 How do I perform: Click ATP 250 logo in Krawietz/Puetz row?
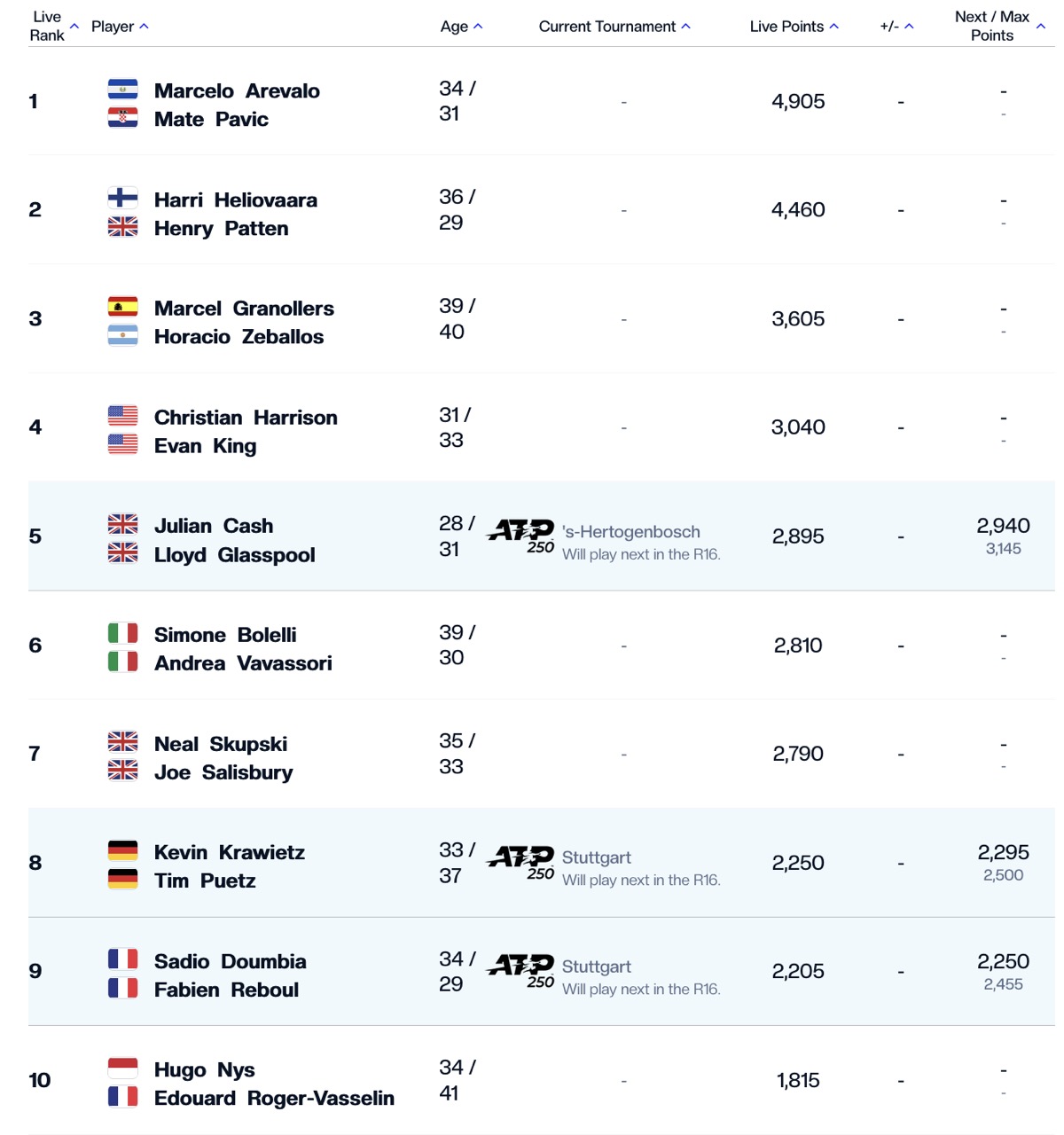[521, 863]
